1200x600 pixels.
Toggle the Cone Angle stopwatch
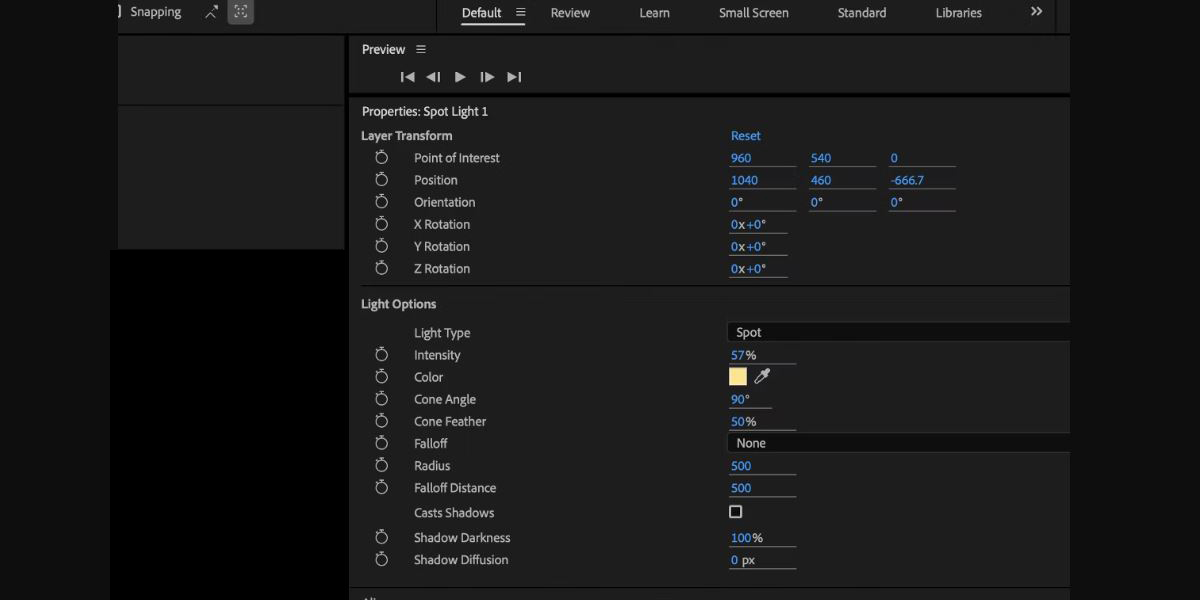pos(381,399)
